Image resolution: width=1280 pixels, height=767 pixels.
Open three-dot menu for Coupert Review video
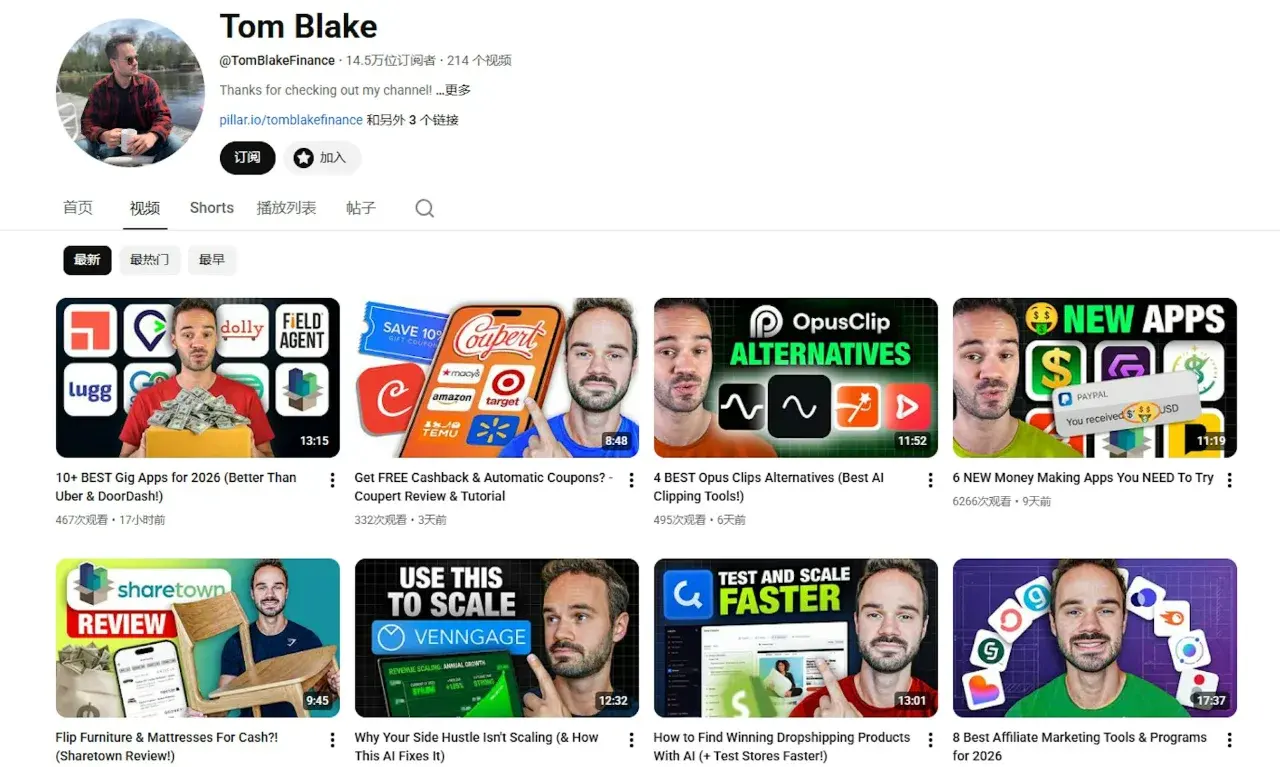631,480
